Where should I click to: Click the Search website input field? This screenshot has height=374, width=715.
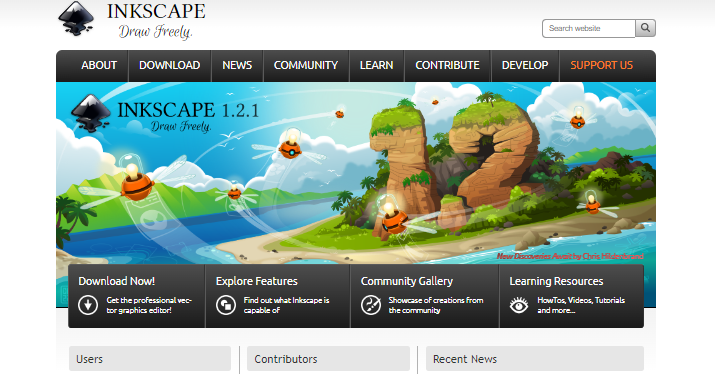click(x=589, y=28)
